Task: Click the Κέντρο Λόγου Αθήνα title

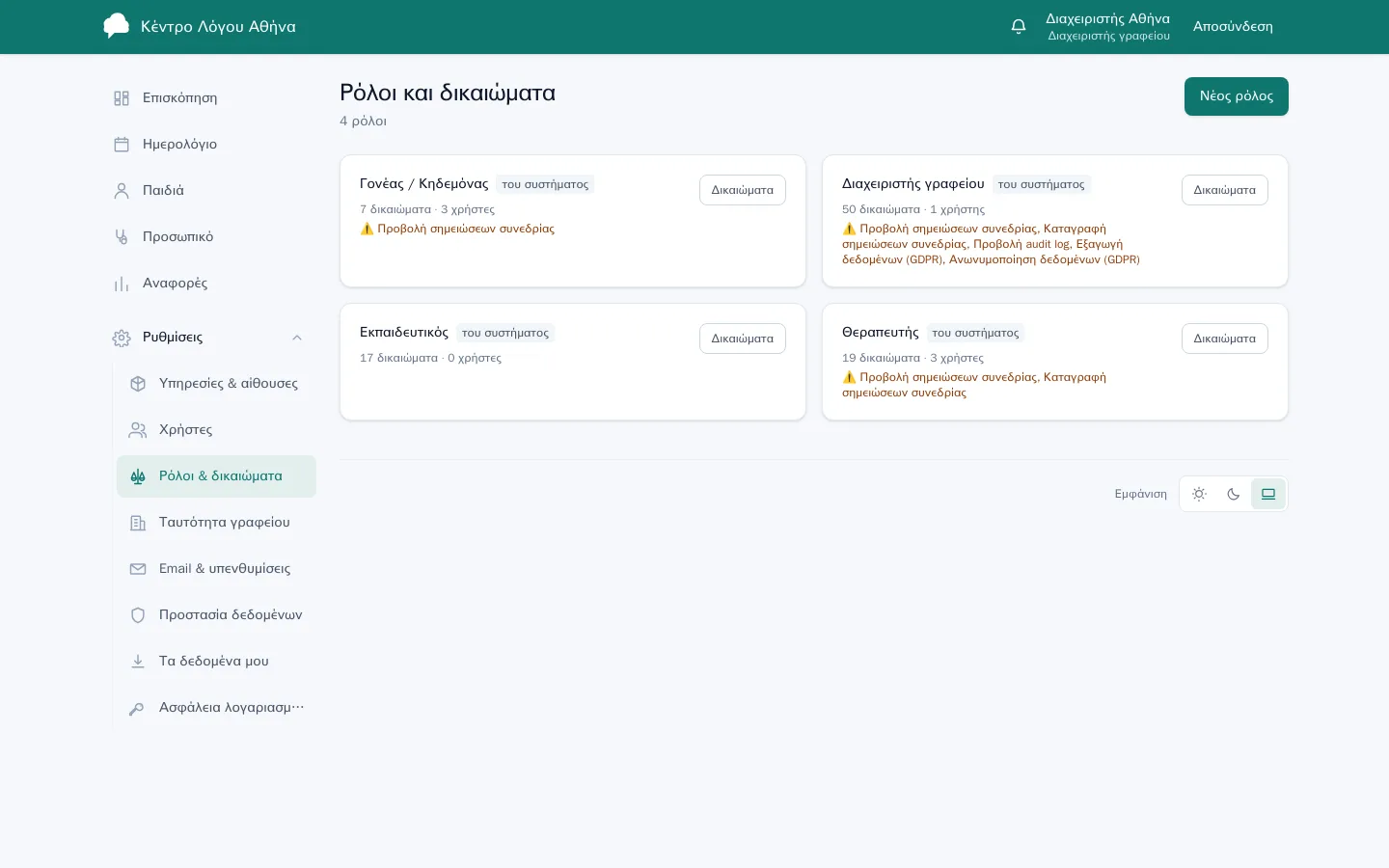Action: [218, 27]
